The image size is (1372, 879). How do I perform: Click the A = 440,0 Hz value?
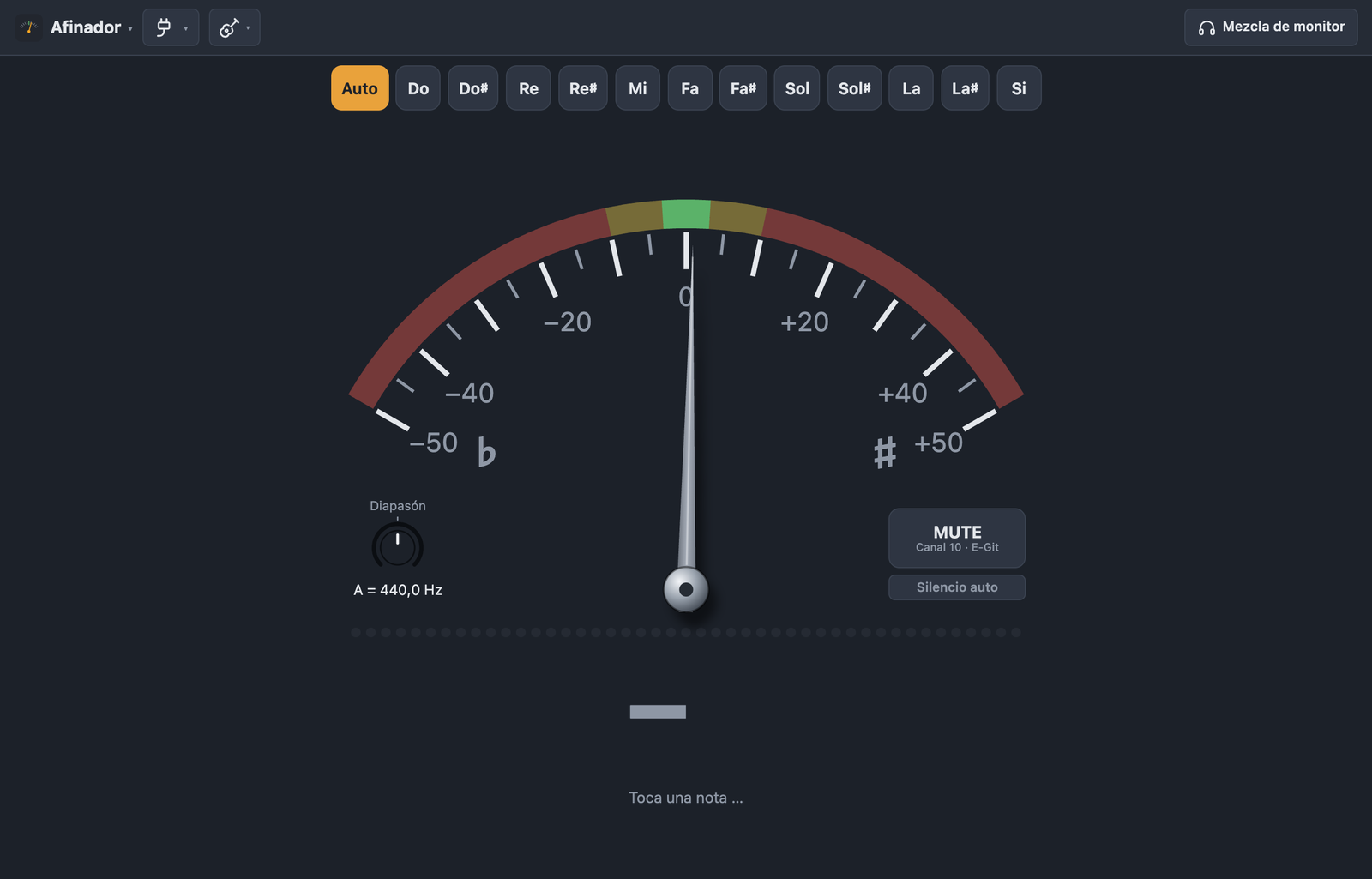398,590
